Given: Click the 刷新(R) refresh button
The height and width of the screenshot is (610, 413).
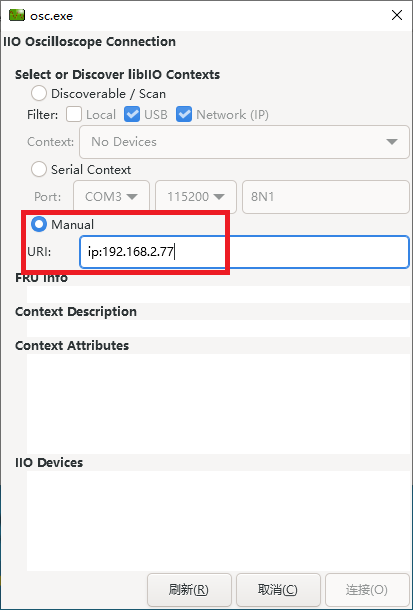Looking at the screenshot, I should [x=189, y=590].
